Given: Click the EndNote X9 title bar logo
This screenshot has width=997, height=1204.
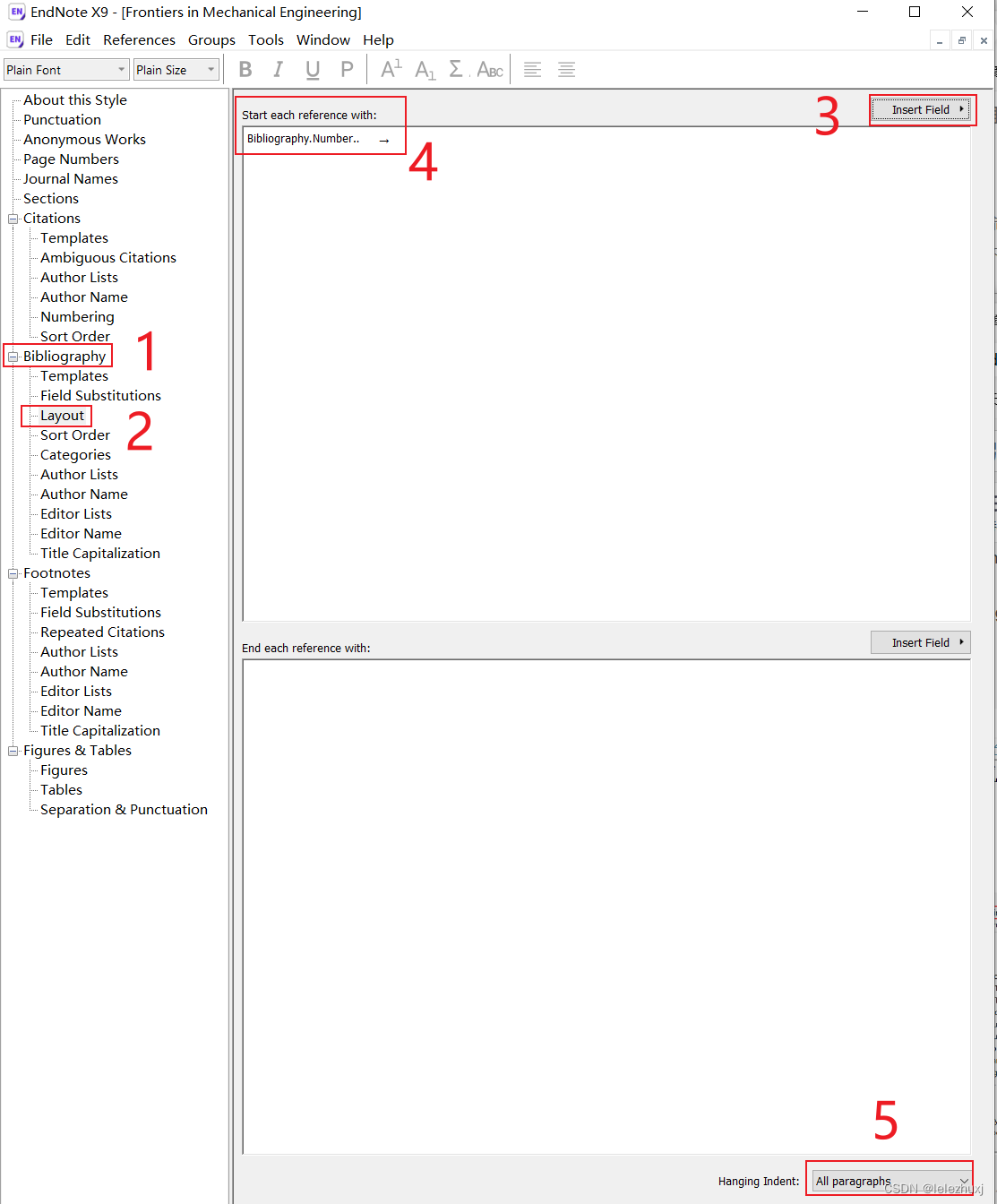Looking at the screenshot, I should tap(16, 13).
